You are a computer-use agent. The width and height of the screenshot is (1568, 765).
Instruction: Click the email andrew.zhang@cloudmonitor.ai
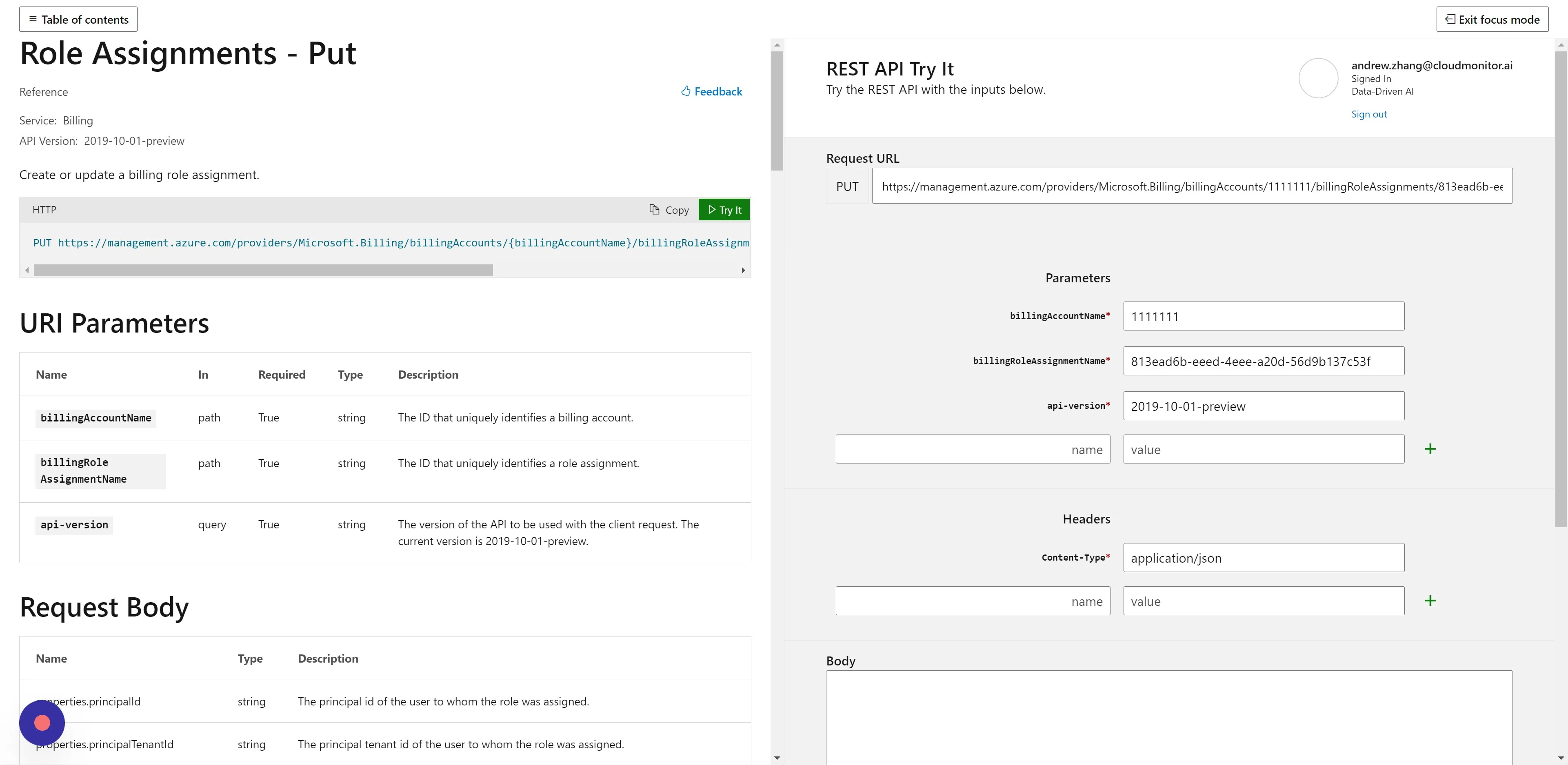click(1432, 66)
